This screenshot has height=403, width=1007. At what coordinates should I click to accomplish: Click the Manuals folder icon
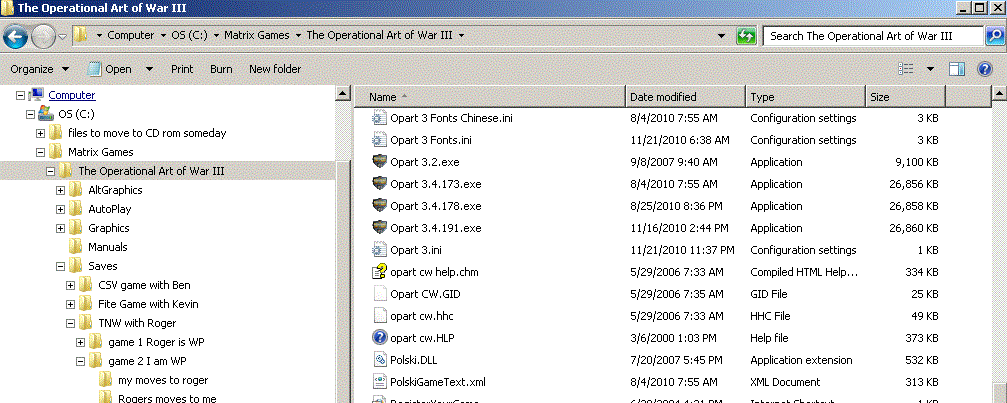[x=76, y=247]
